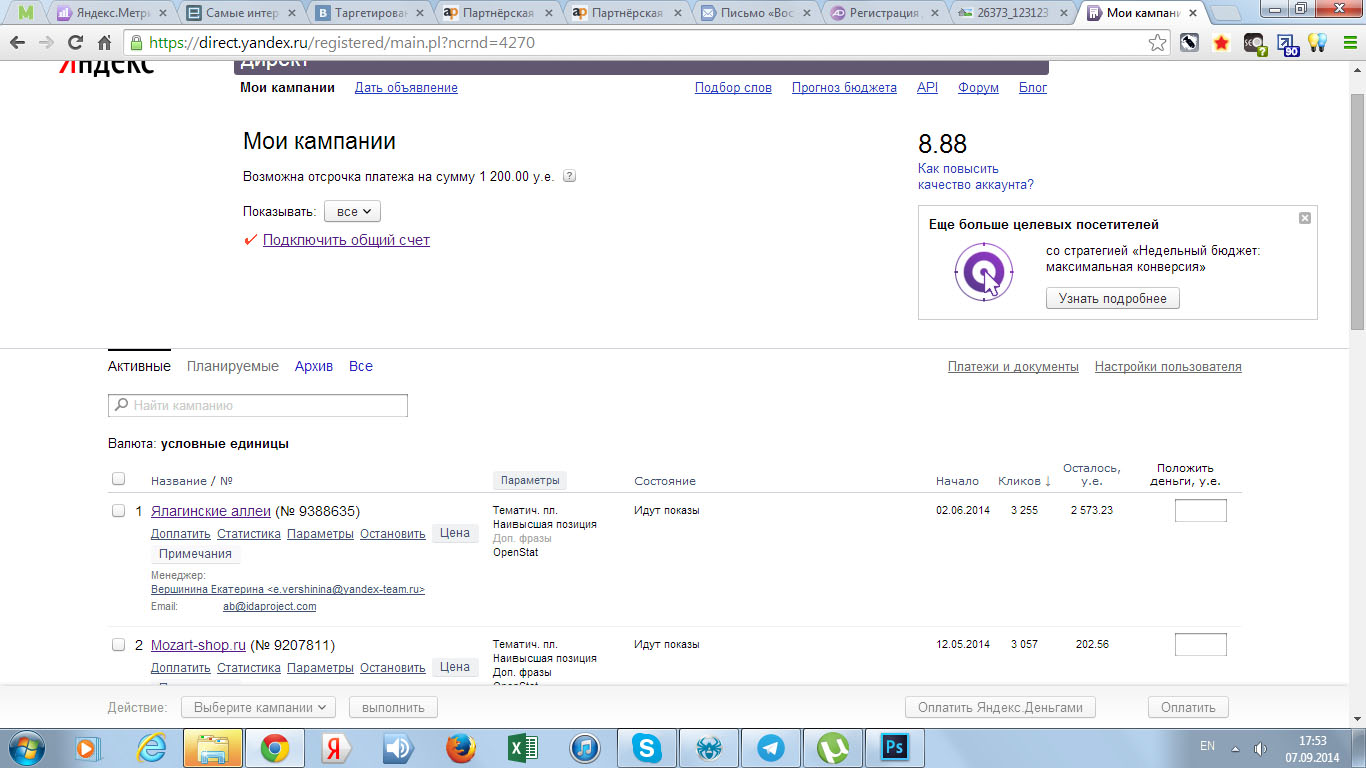Viewport: 1366px width, 768px height.
Task: Open Excel from the taskbar
Action: [523, 747]
